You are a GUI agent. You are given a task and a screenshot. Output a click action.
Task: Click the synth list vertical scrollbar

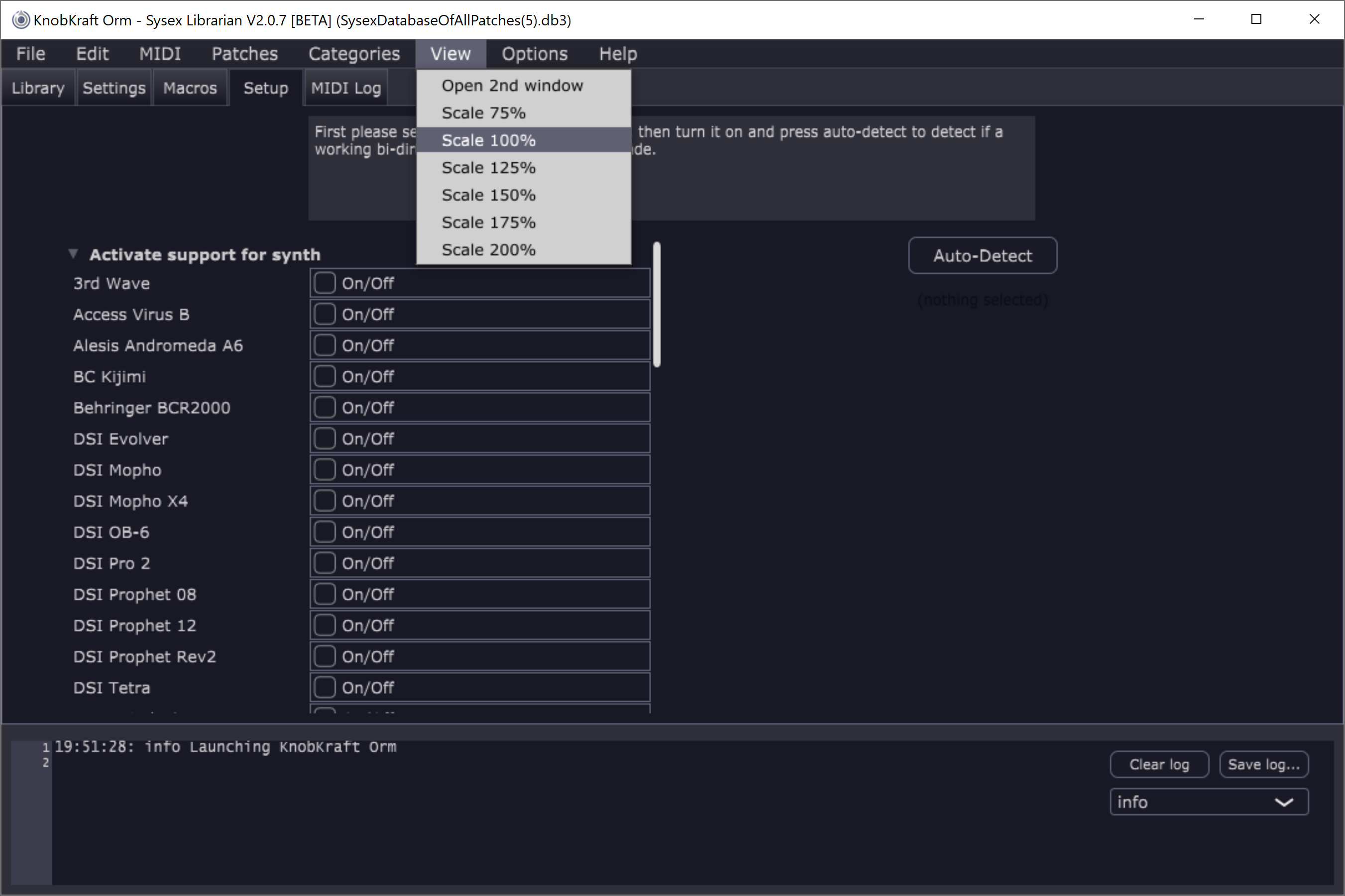[x=657, y=304]
